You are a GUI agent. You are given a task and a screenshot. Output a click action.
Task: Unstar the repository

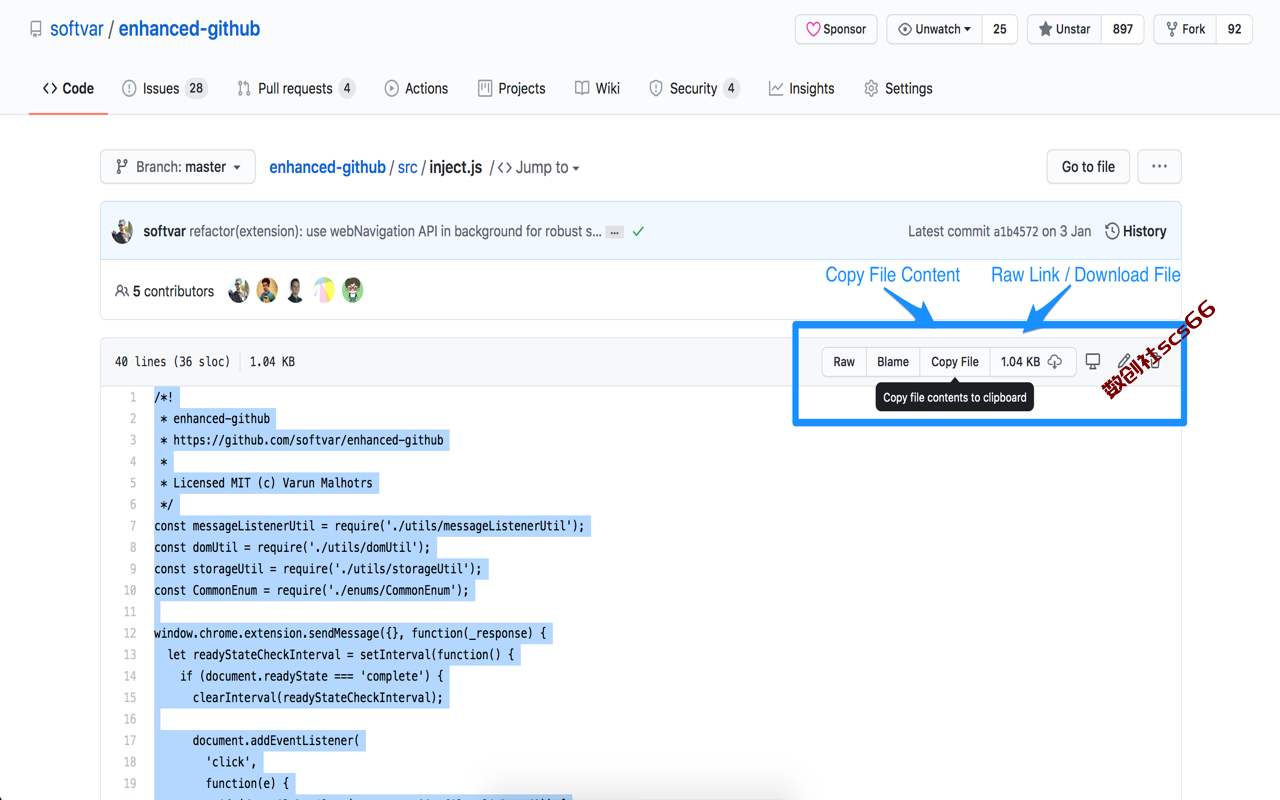click(1064, 29)
